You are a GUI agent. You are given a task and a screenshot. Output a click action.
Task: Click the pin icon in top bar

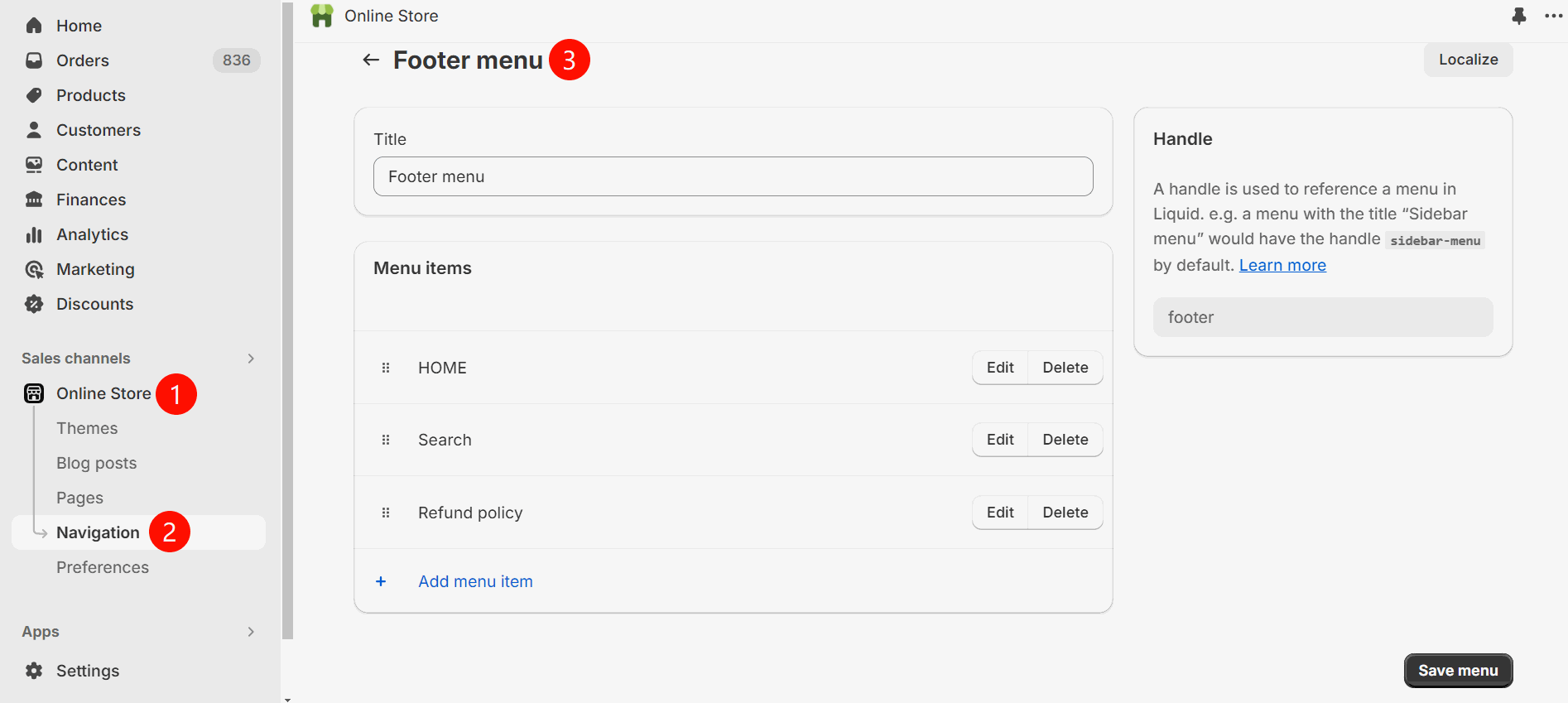pyautogui.click(x=1518, y=16)
